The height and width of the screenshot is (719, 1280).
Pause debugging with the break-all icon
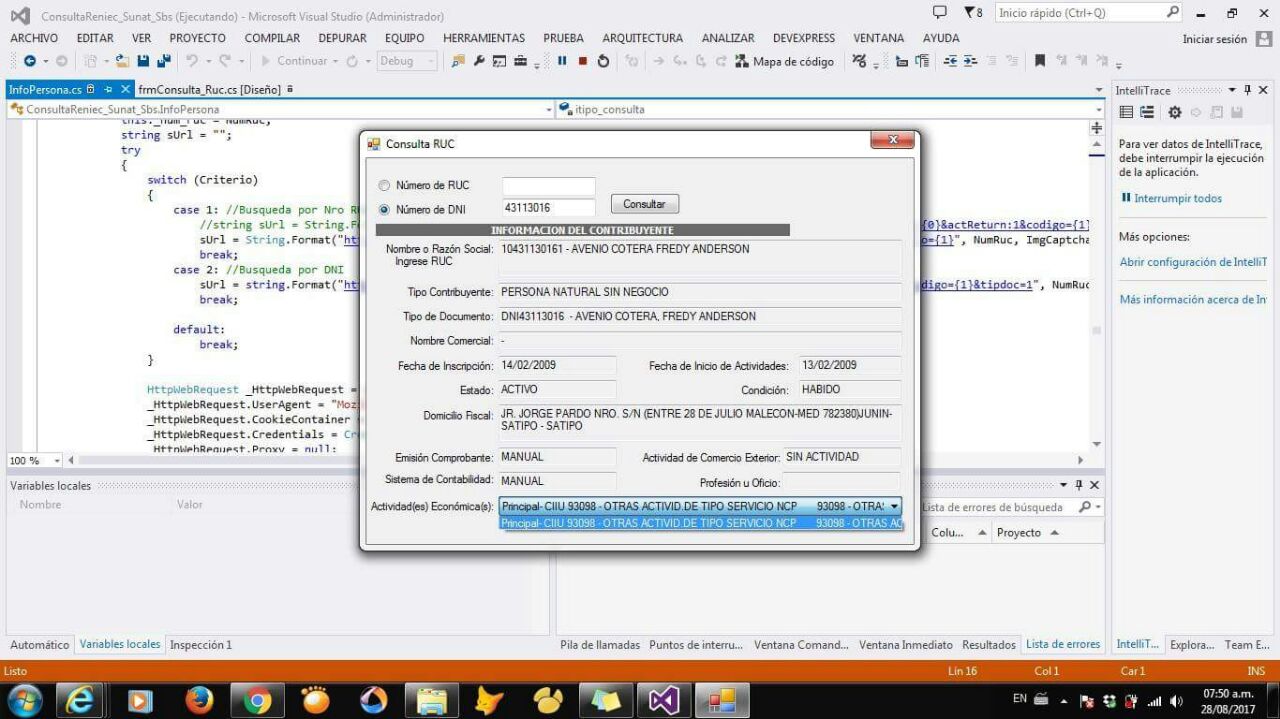coord(562,61)
